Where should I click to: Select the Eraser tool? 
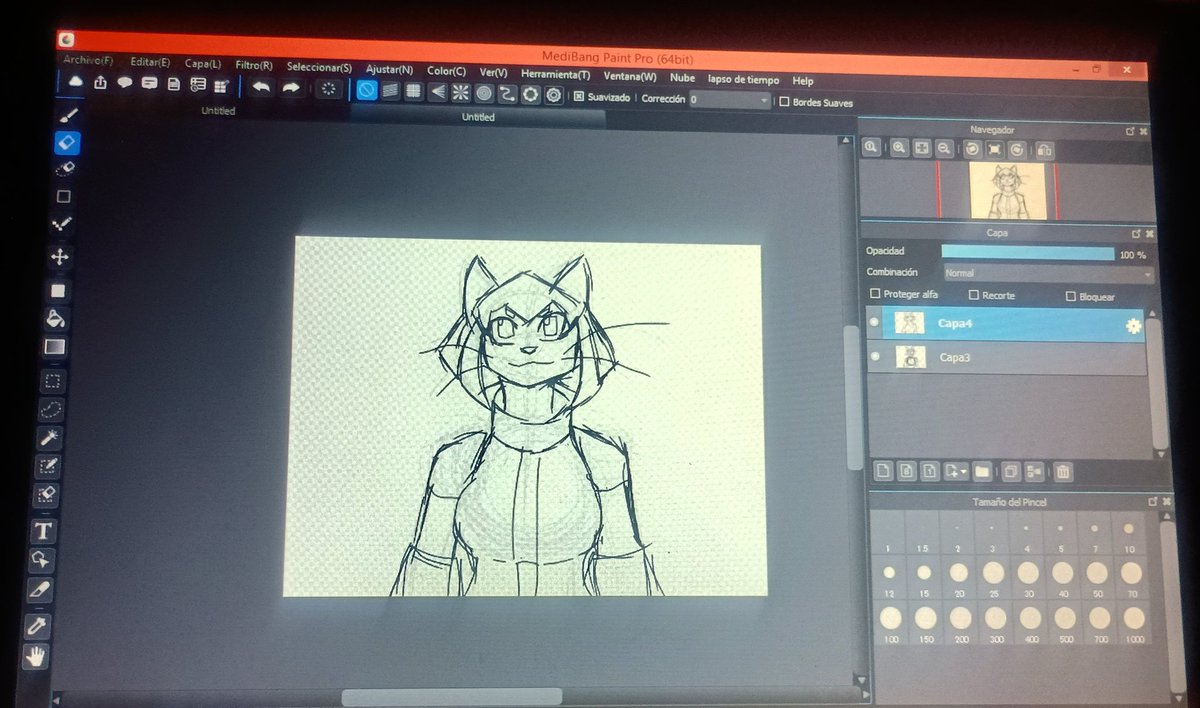(x=68, y=144)
